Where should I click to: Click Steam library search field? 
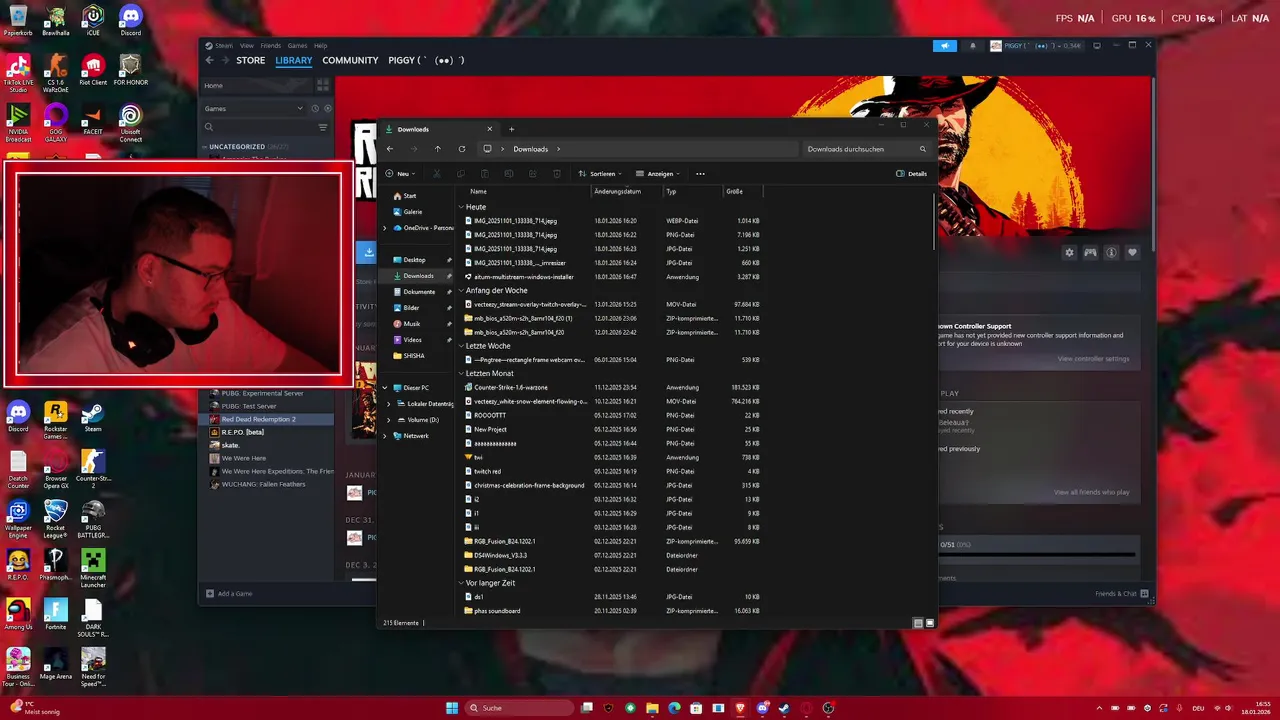click(258, 127)
